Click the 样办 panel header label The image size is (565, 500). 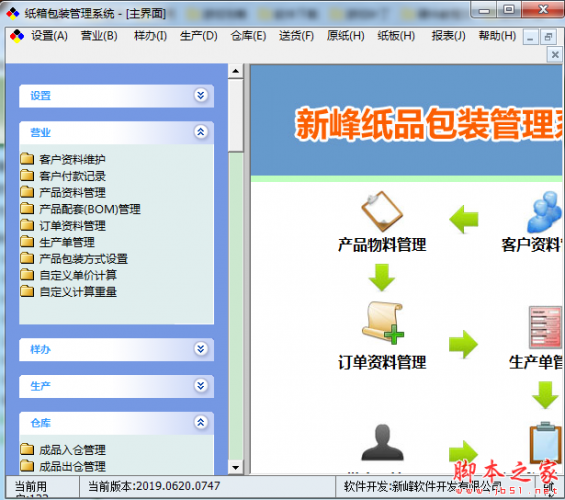40,349
